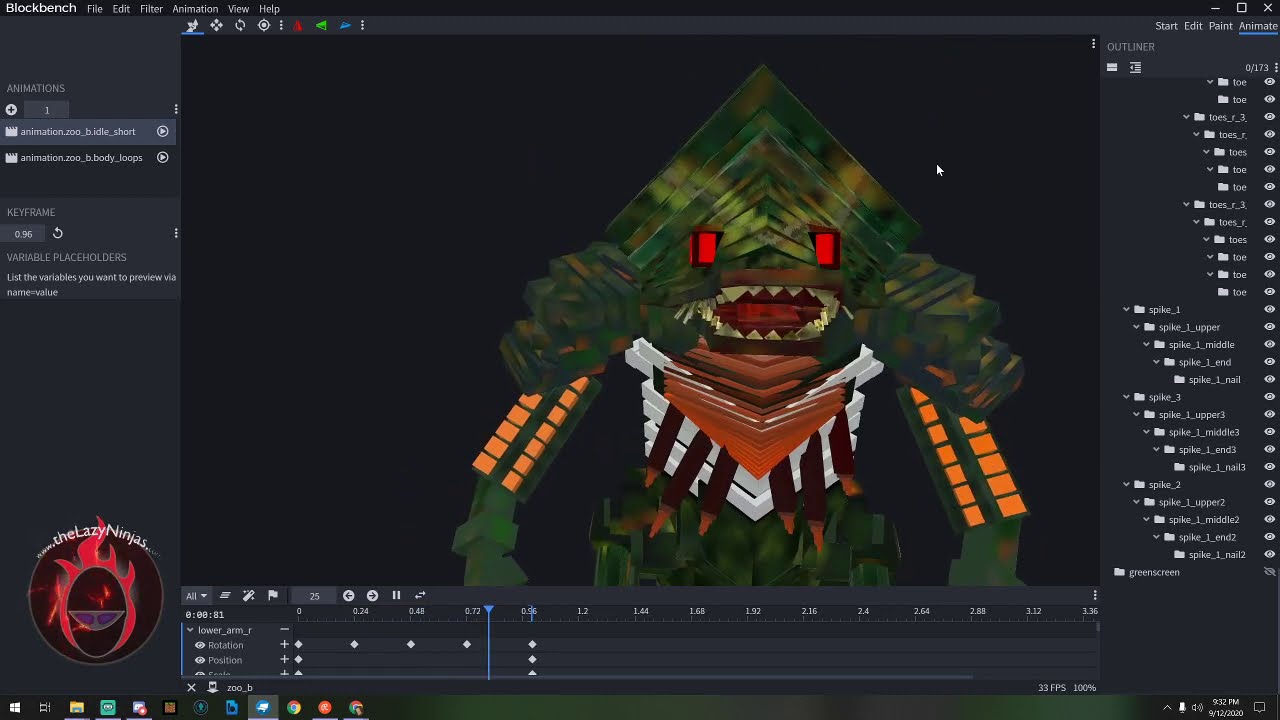Select the Rotate tool in the top toolbar
The width and height of the screenshot is (1280, 720).
point(240,25)
